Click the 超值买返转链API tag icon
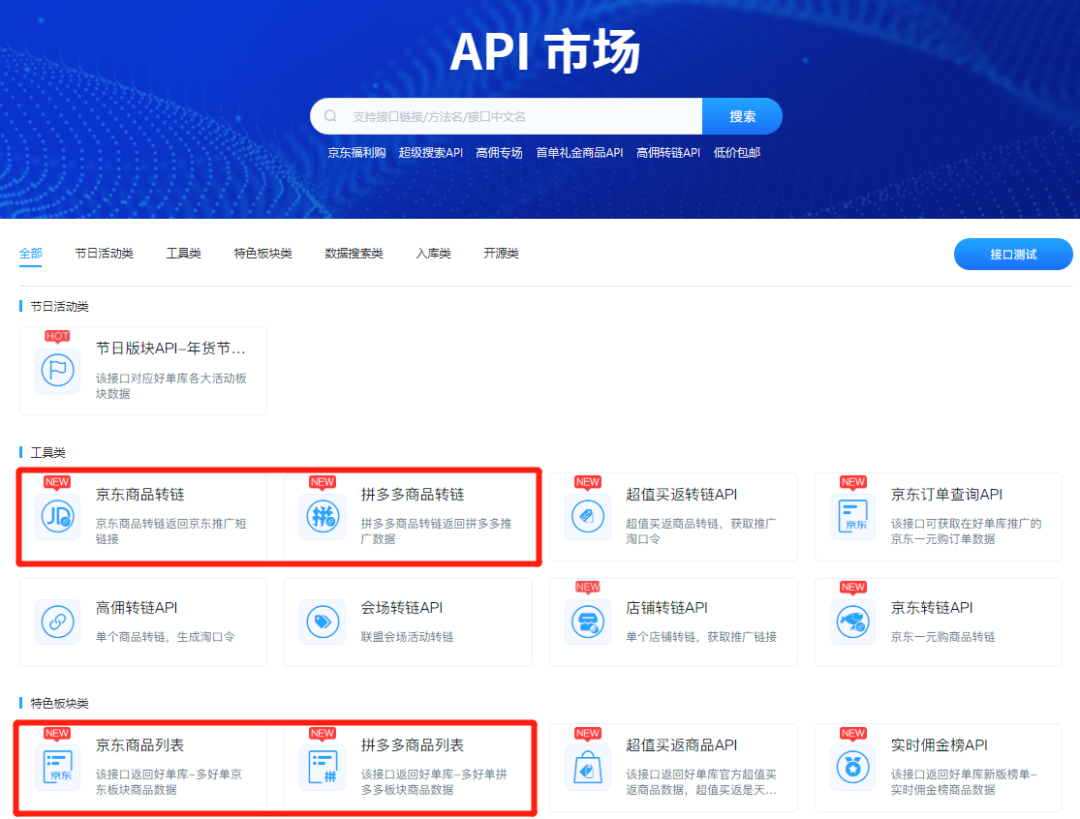1080x819 pixels. [588, 517]
